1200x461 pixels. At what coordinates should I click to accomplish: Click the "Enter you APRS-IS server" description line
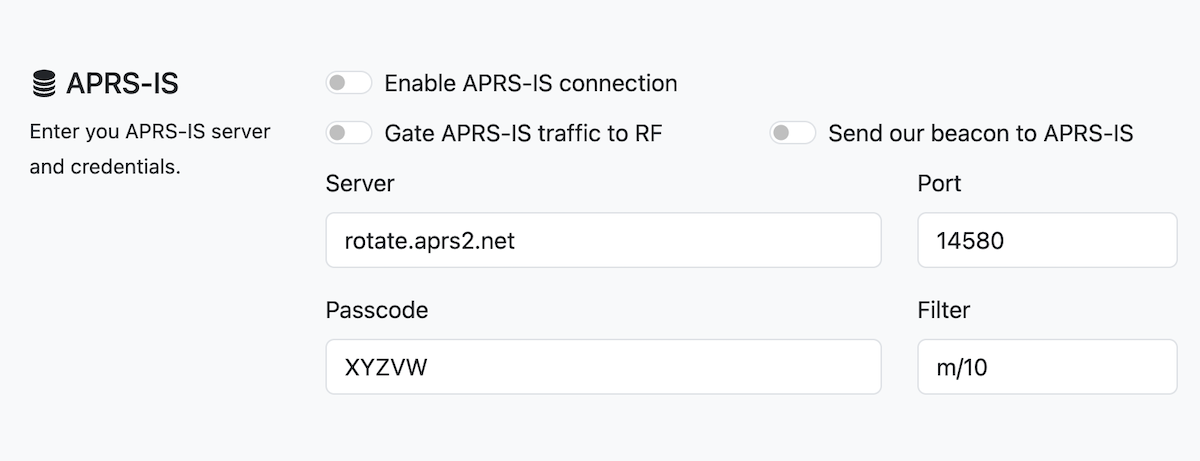(x=150, y=132)
